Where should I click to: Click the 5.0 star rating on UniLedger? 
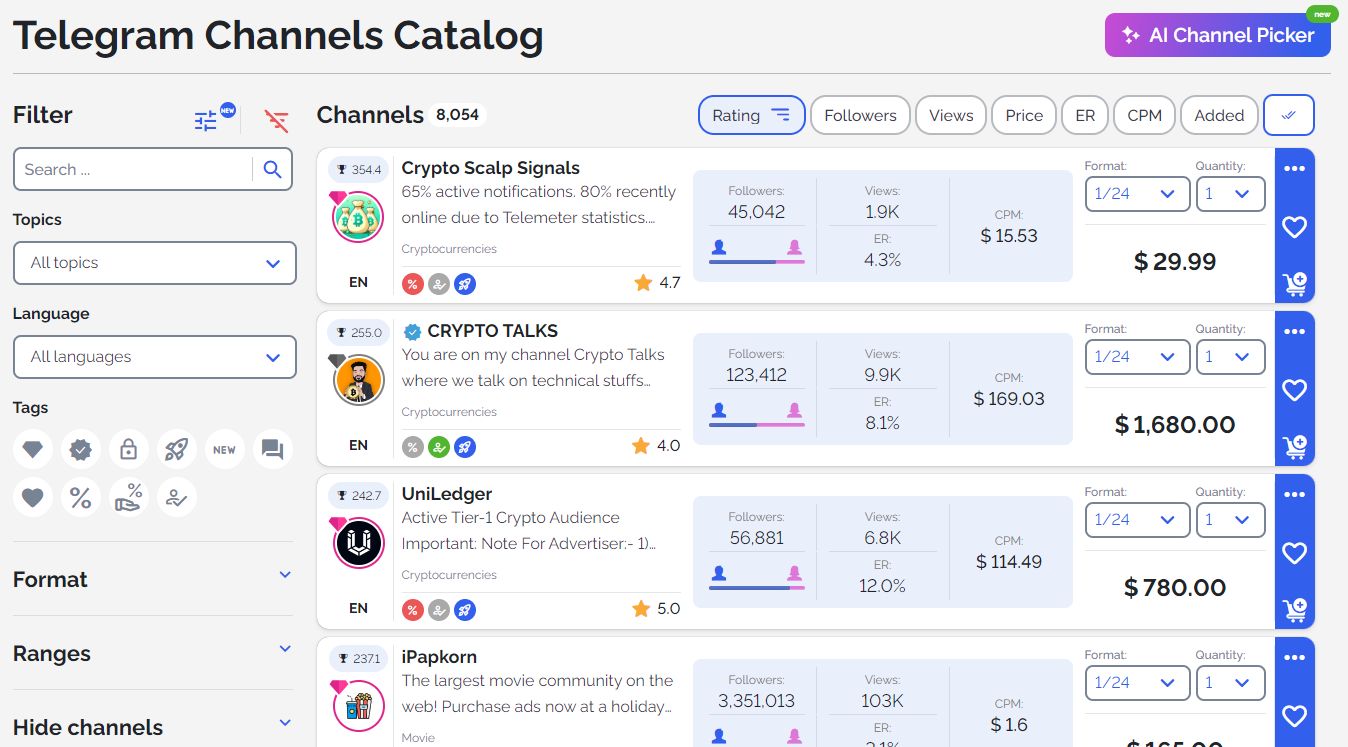tap(657, 609)
